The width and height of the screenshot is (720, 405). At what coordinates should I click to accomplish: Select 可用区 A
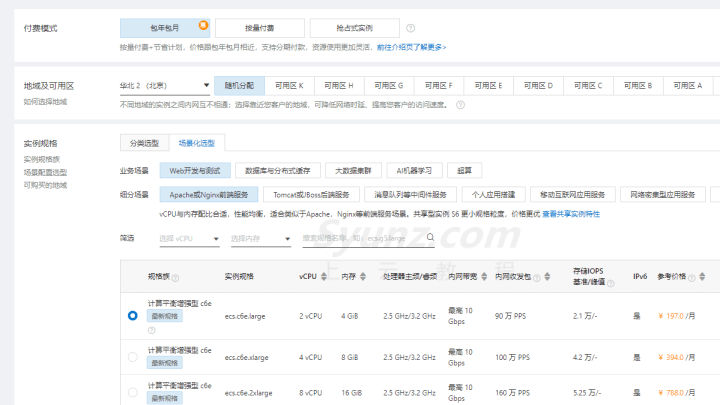coord(687,85)
